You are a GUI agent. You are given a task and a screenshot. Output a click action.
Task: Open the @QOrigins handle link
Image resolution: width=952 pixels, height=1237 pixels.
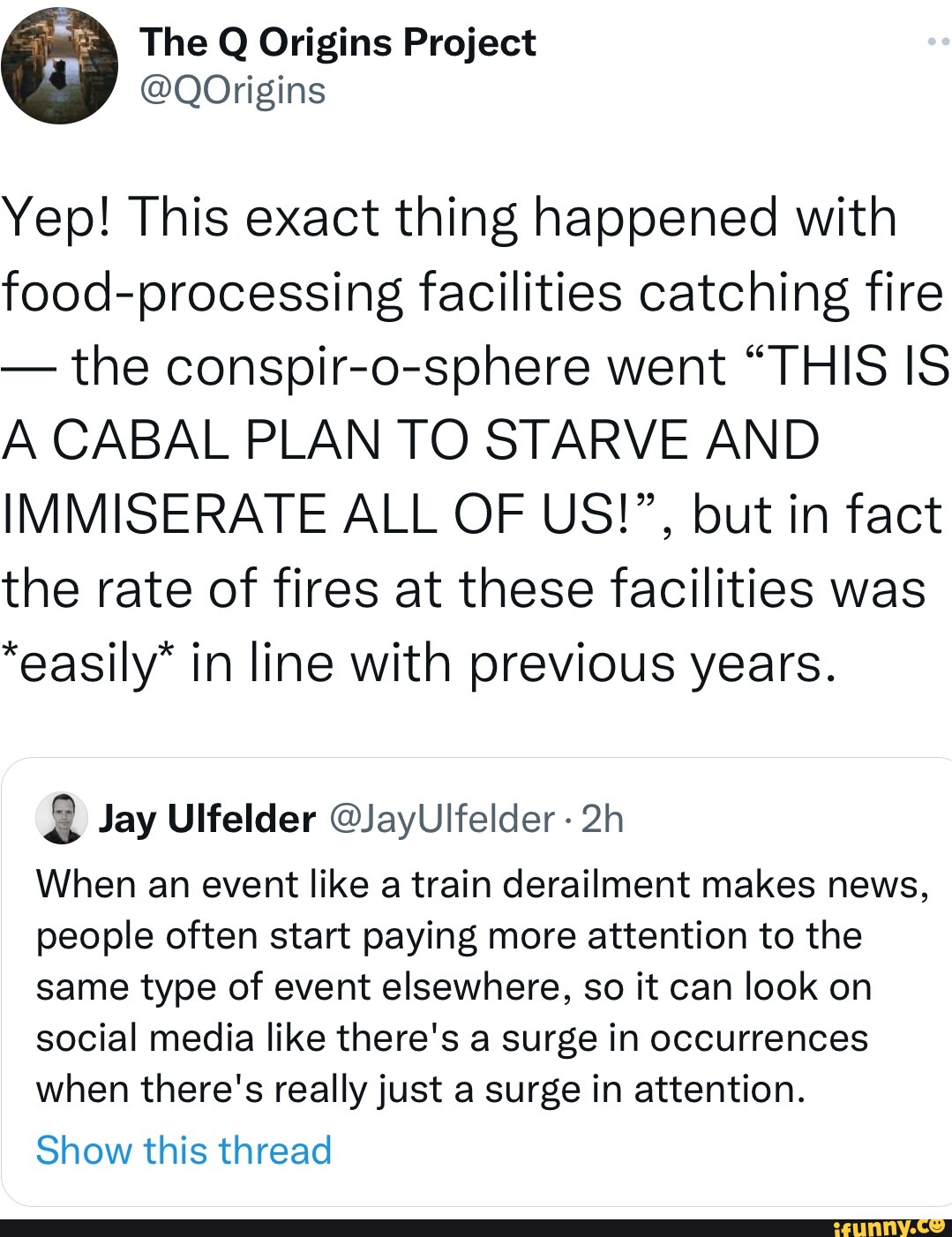coord(232,90)
